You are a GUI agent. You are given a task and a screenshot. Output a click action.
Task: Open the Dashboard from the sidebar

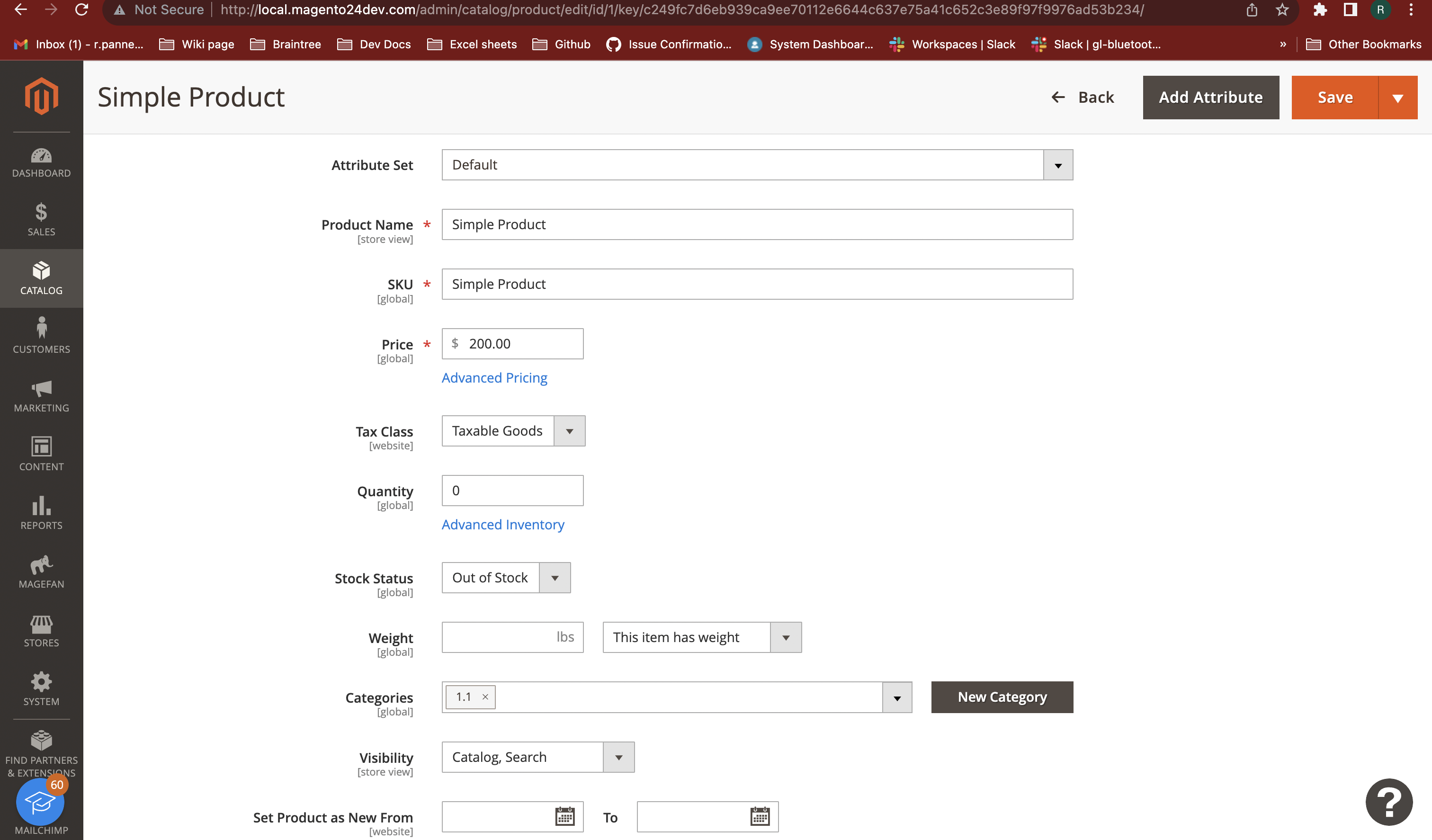pyautogui.click(x=41, y=163)
